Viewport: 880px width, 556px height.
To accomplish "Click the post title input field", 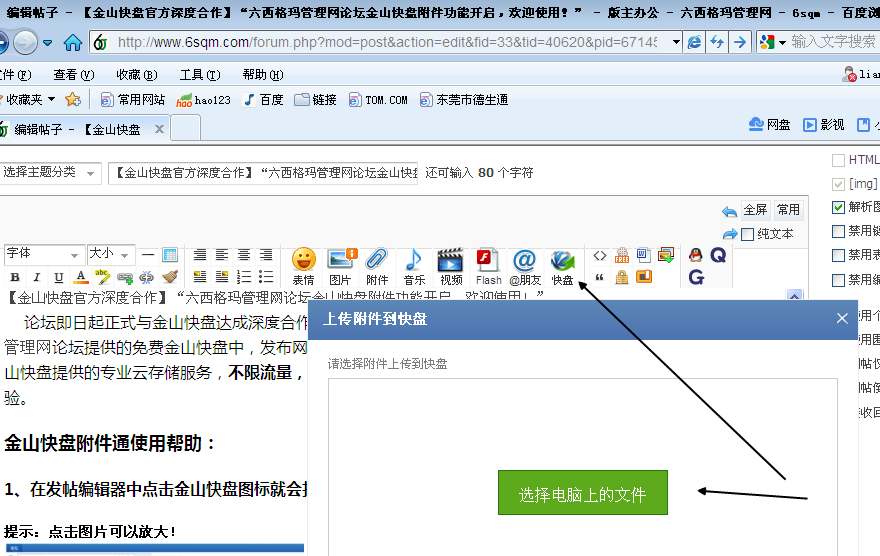I will tap(263, 173).
